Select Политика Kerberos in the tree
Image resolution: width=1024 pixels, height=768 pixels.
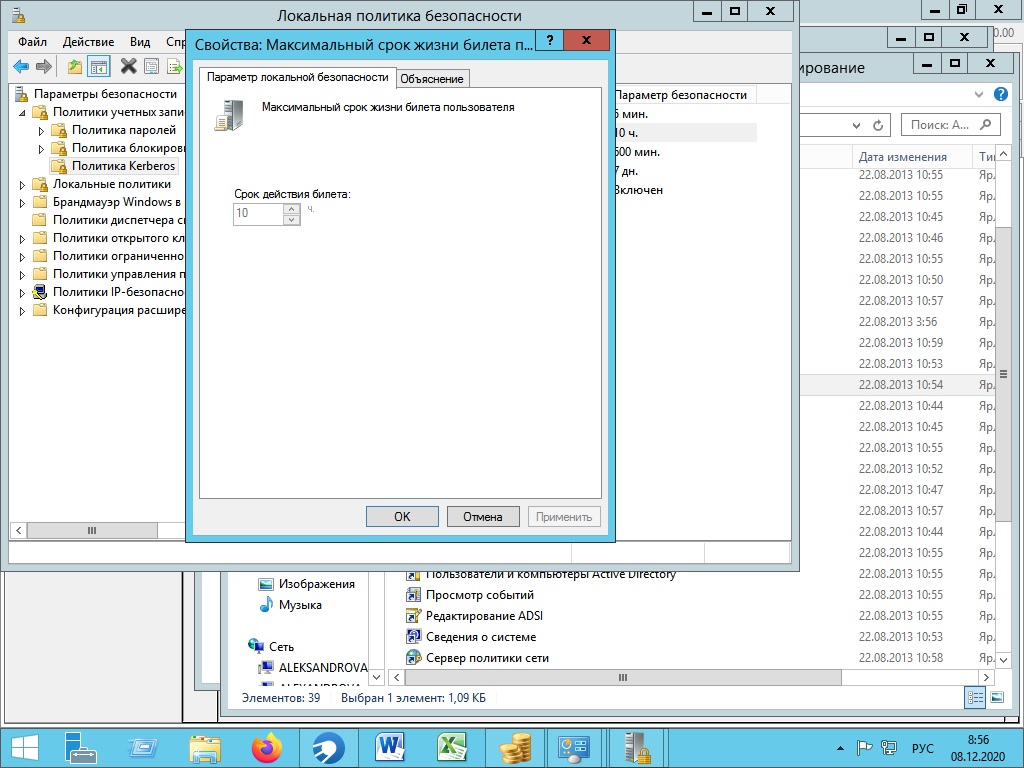coord(122,166)
